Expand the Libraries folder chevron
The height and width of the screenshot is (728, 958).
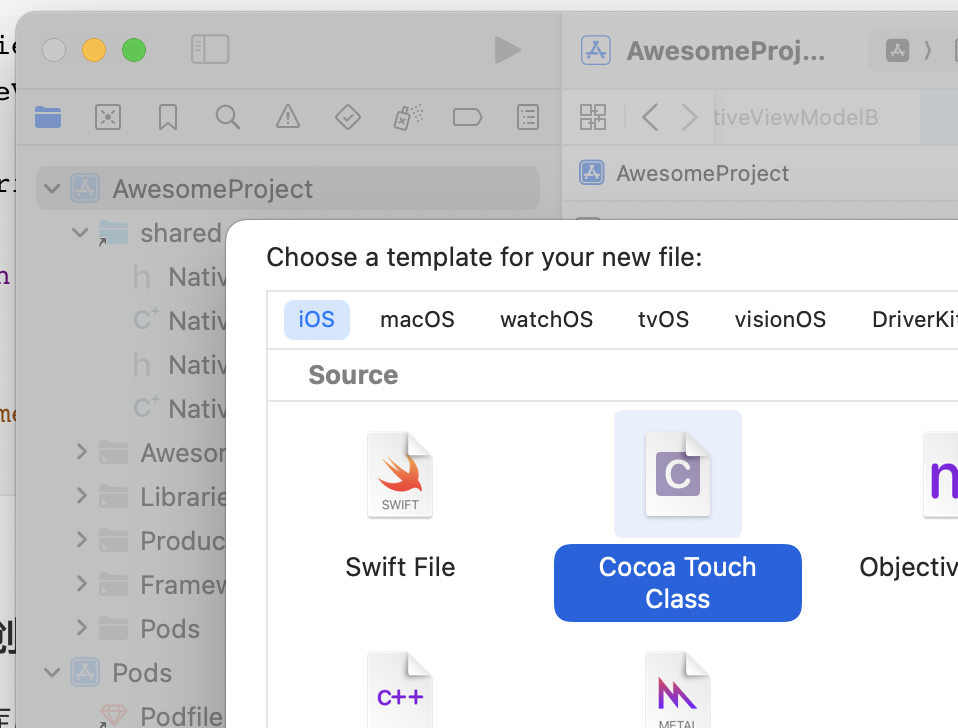82,496
